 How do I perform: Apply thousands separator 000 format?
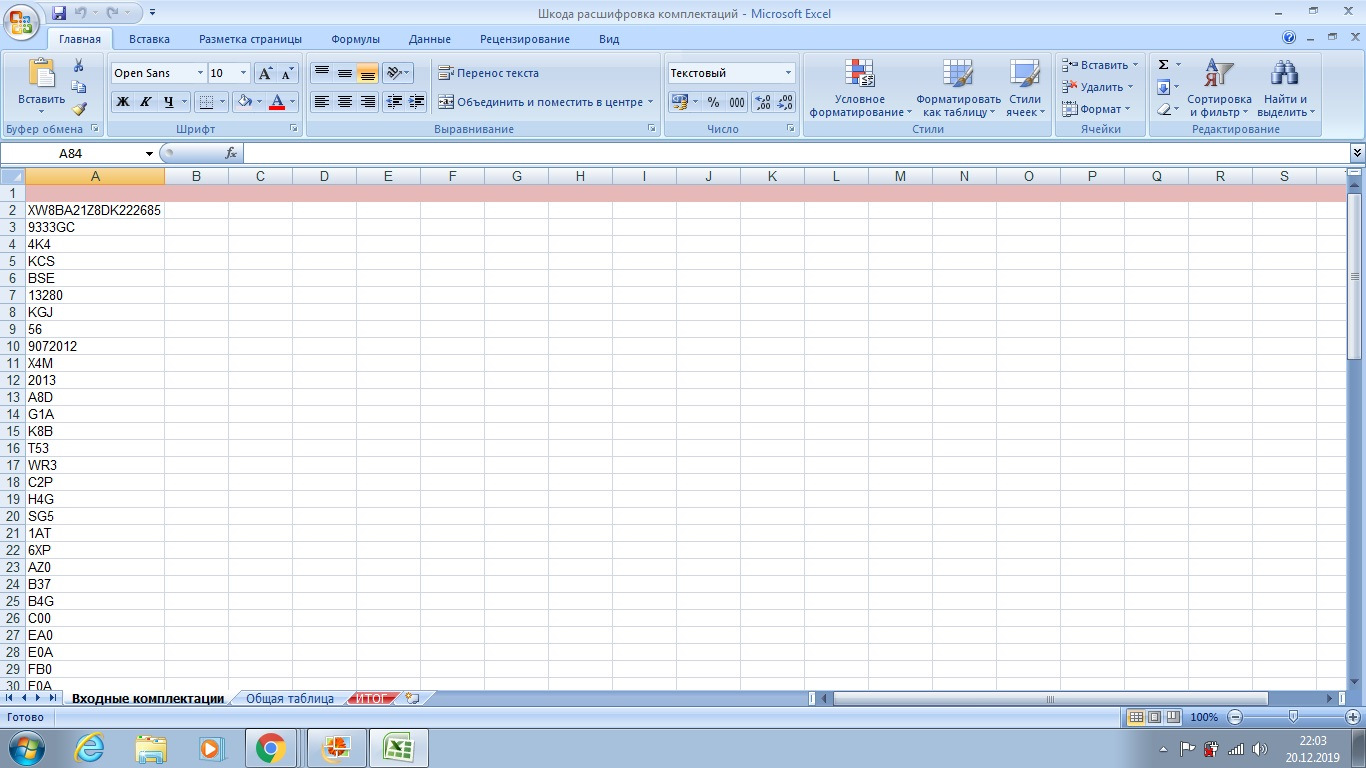(x=737, y=102)
